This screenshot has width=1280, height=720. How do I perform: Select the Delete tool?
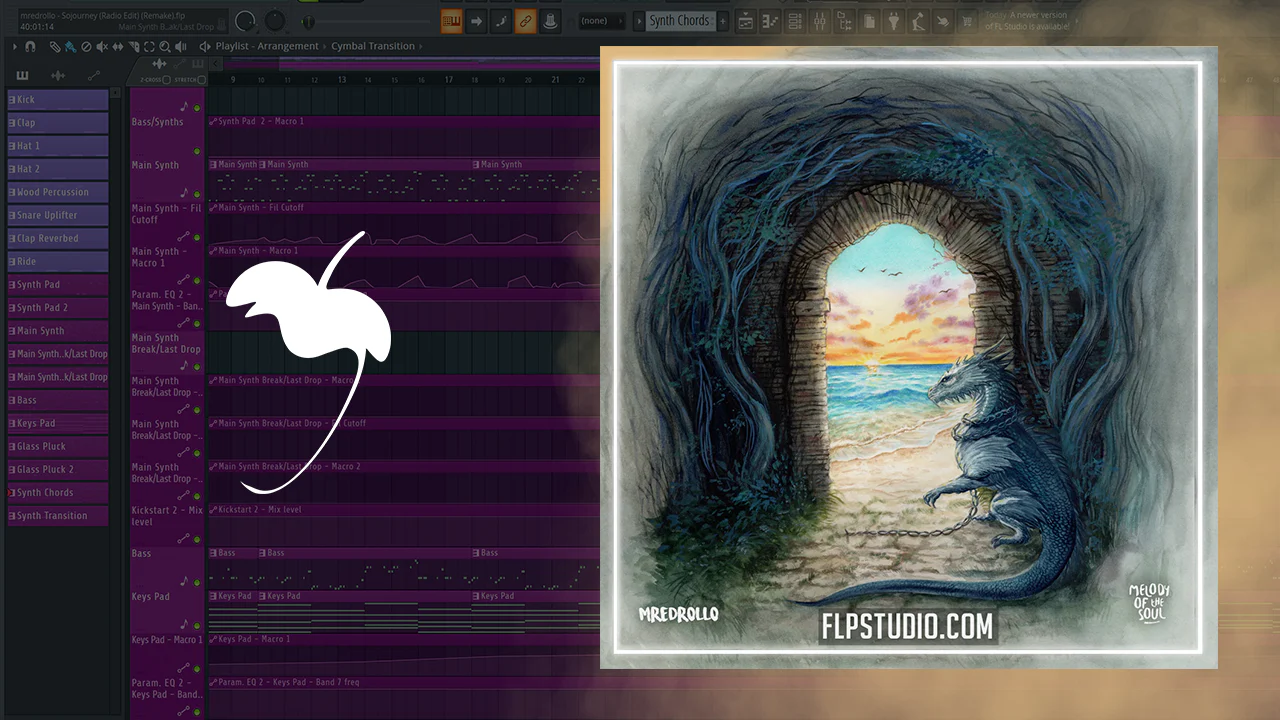click(86, 46)
